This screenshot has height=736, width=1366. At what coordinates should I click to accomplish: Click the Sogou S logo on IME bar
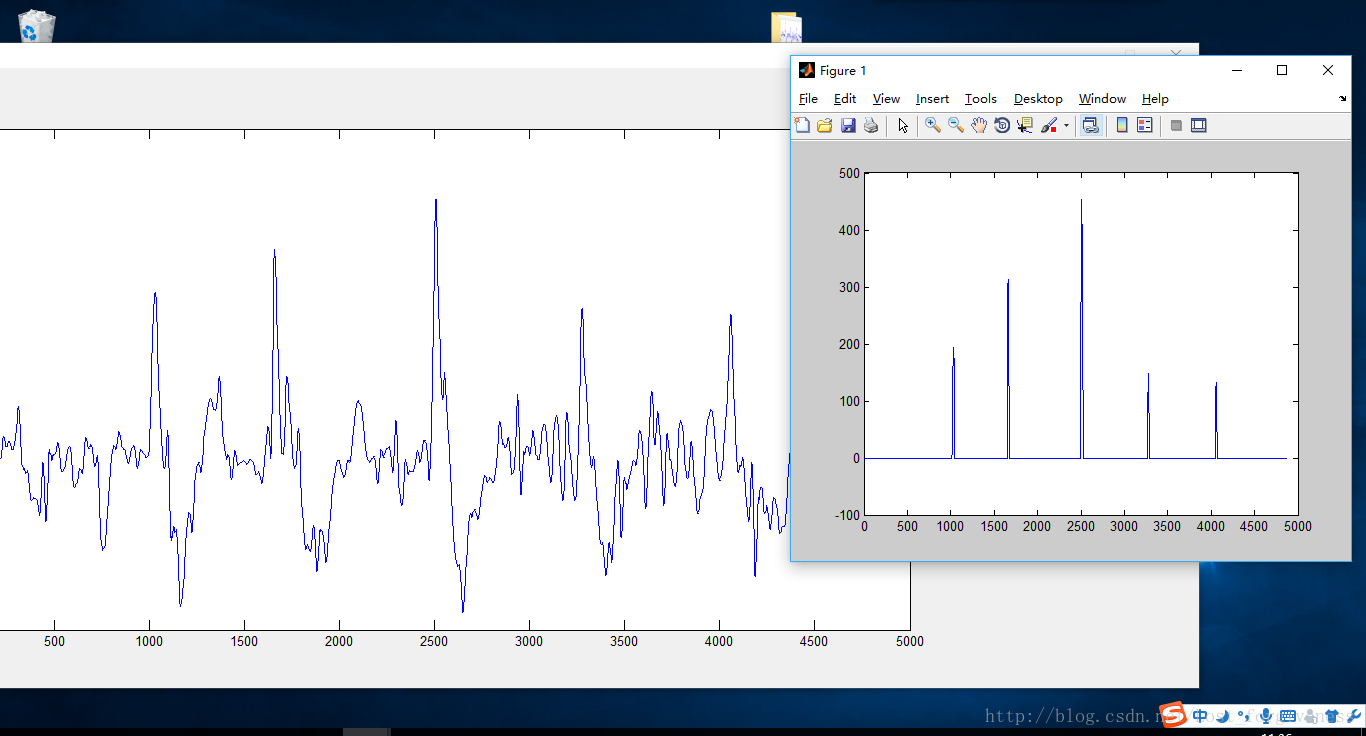tap(1173, 715)
